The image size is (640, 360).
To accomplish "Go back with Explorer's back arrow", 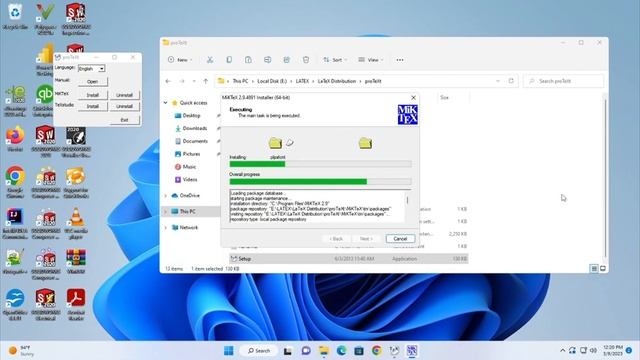I will pos(168,81).
